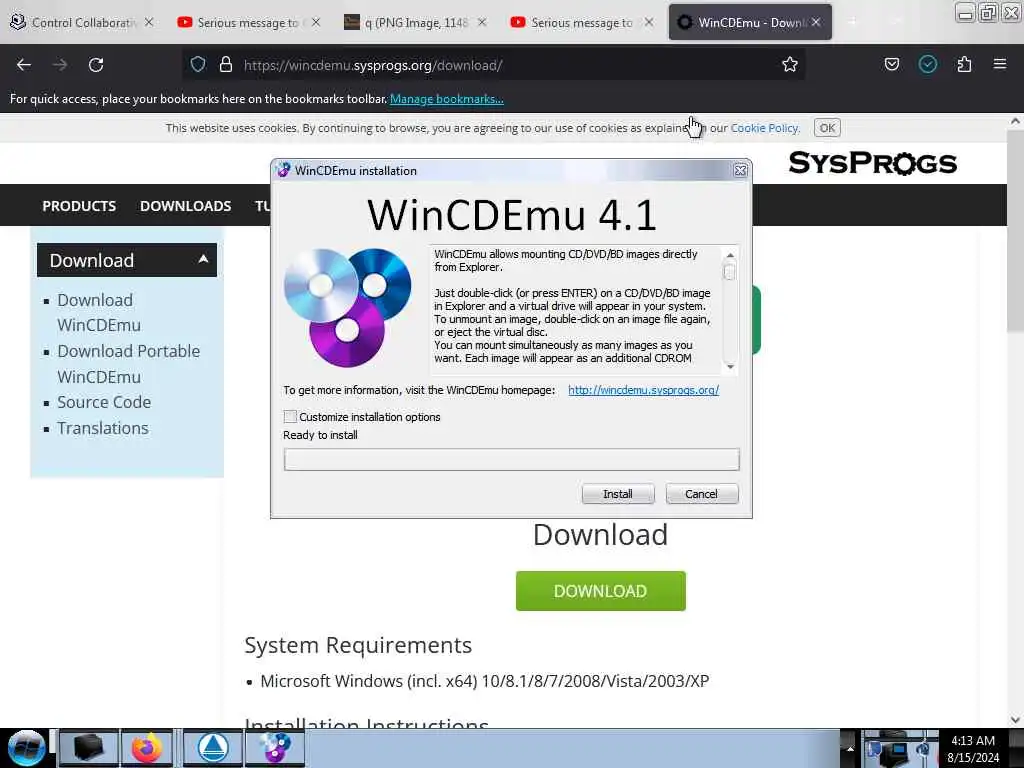1024x768 pixels.
Task: Open the PRODUCTS menu
Action: [x=79, y=206]
